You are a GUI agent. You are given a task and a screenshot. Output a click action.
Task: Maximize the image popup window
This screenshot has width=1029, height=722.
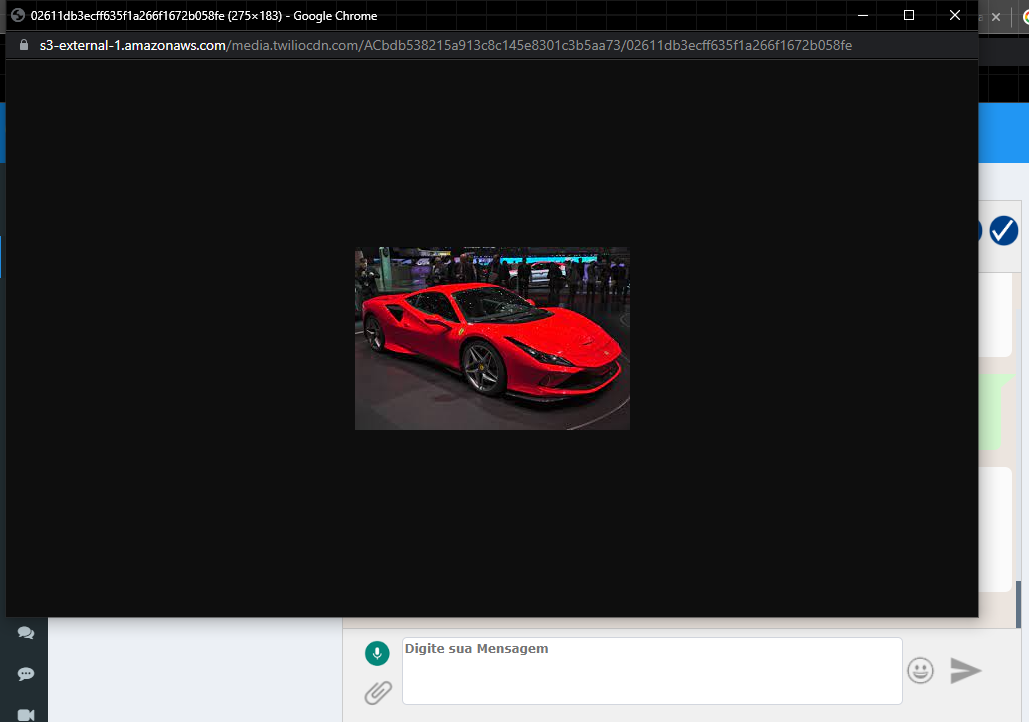pos(909,15)
